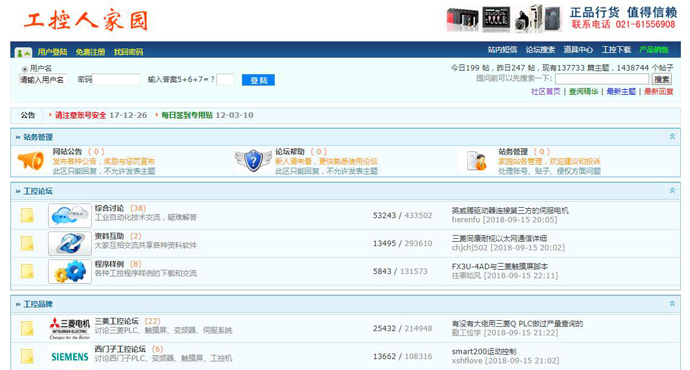
Task: Open 论坛搜索 menu item
Action: 540,50
